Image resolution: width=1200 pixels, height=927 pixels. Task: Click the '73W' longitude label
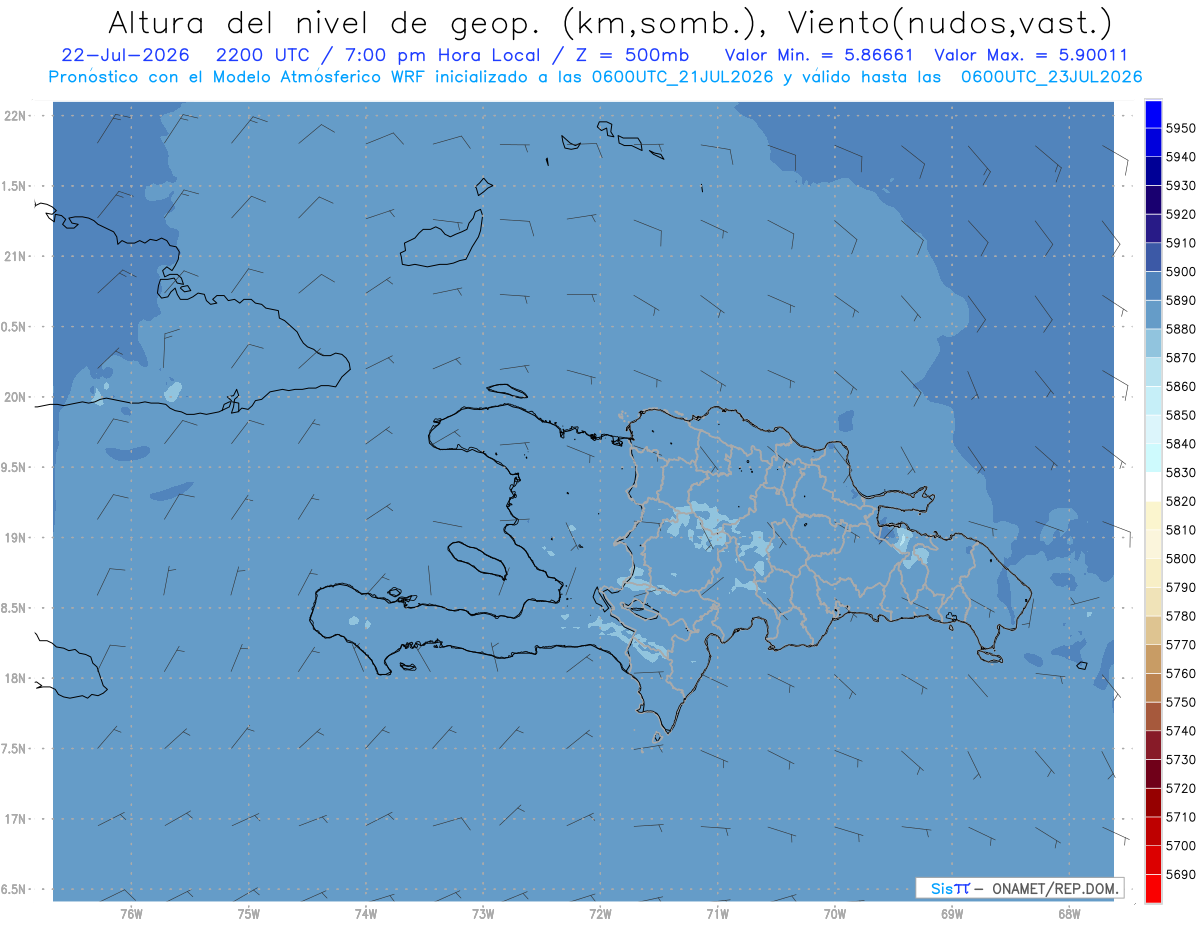pos(483,914)
